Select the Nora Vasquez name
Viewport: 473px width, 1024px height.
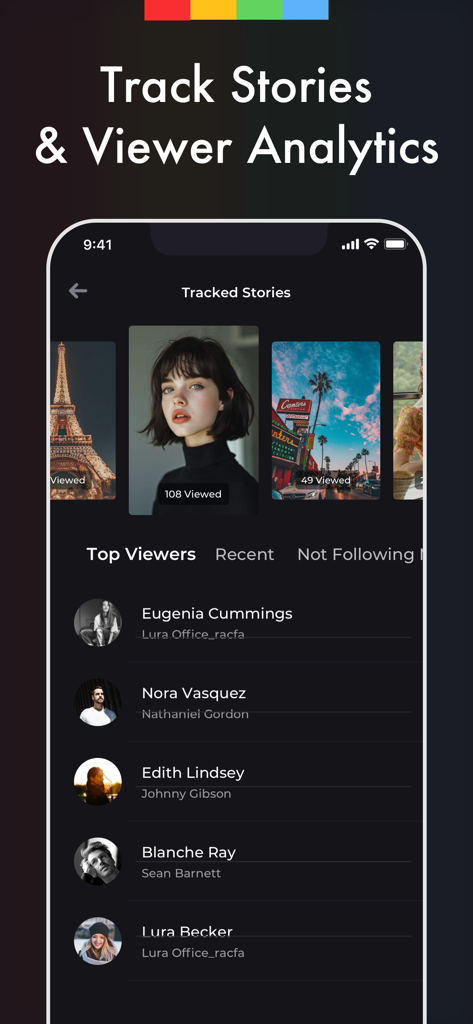click(194, 693)
